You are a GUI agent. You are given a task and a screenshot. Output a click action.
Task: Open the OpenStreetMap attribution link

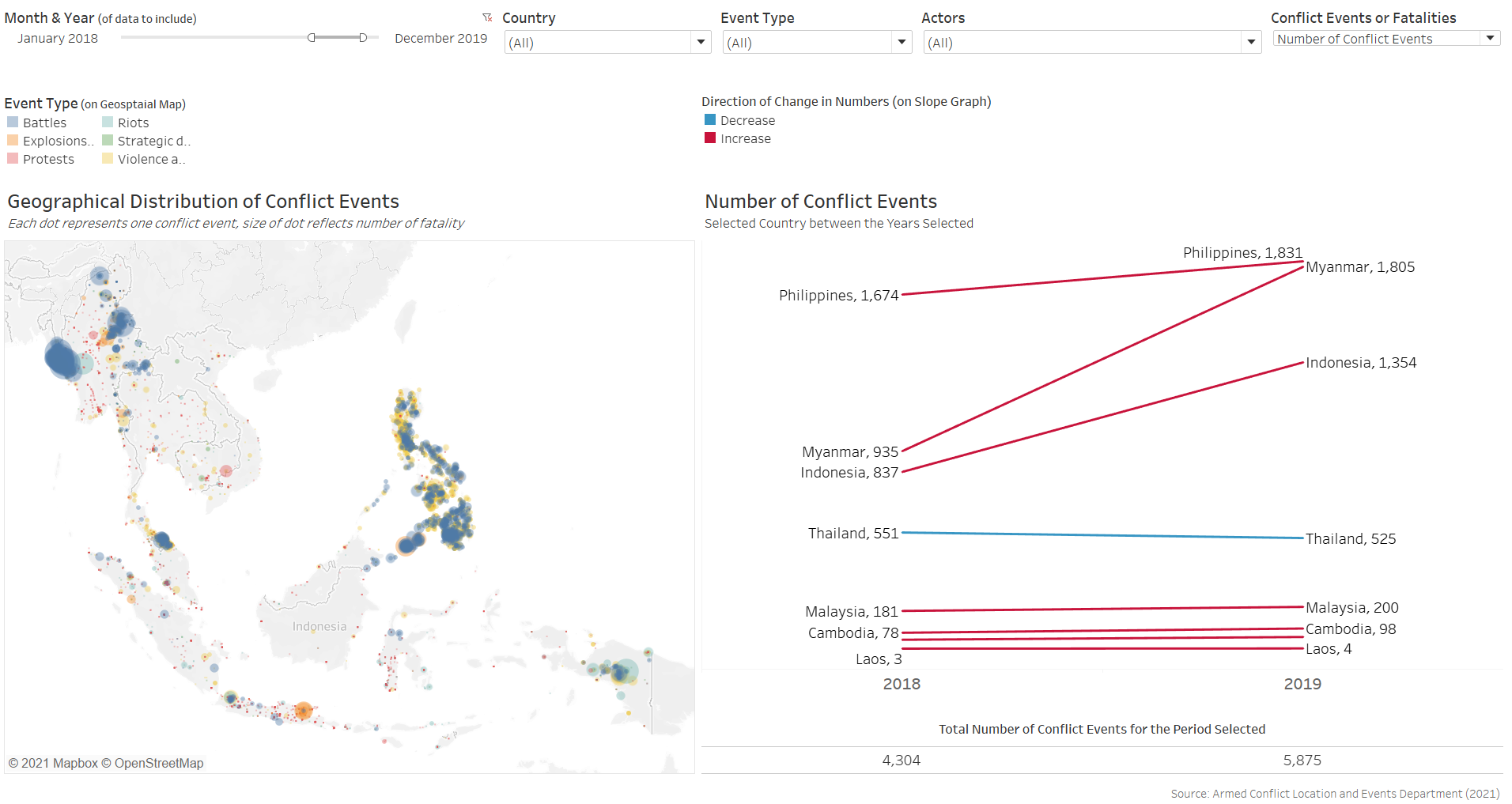158,763
